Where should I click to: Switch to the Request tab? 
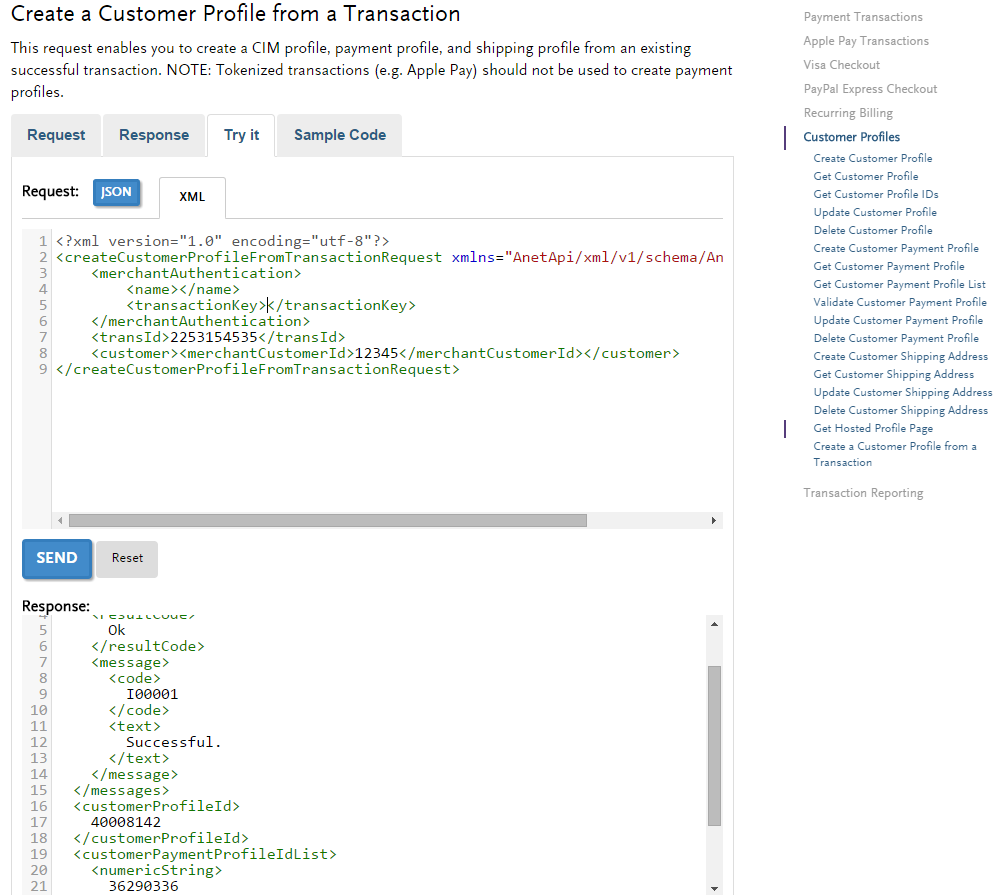pos(56,135)
